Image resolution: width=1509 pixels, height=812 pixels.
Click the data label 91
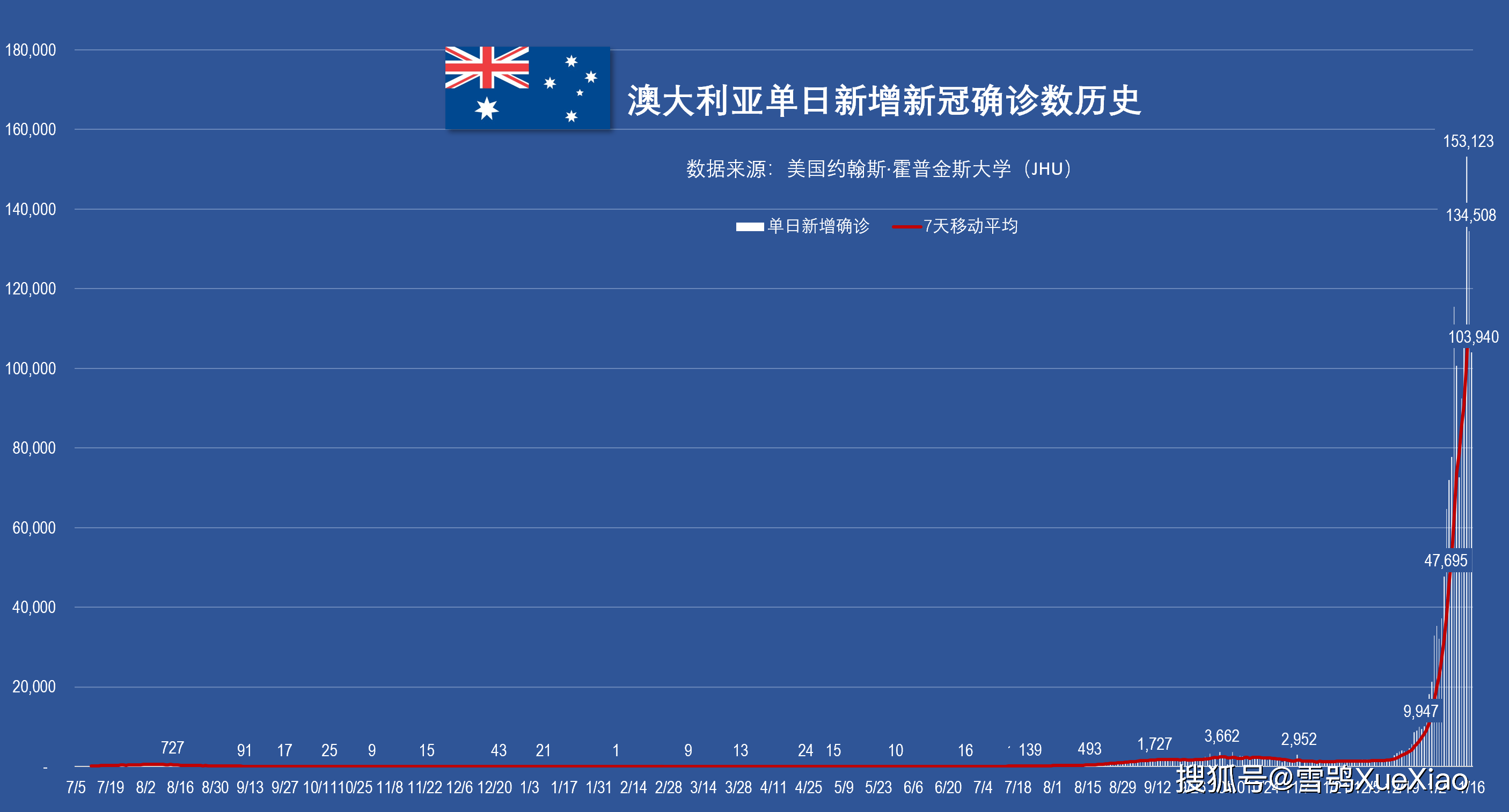244,750
